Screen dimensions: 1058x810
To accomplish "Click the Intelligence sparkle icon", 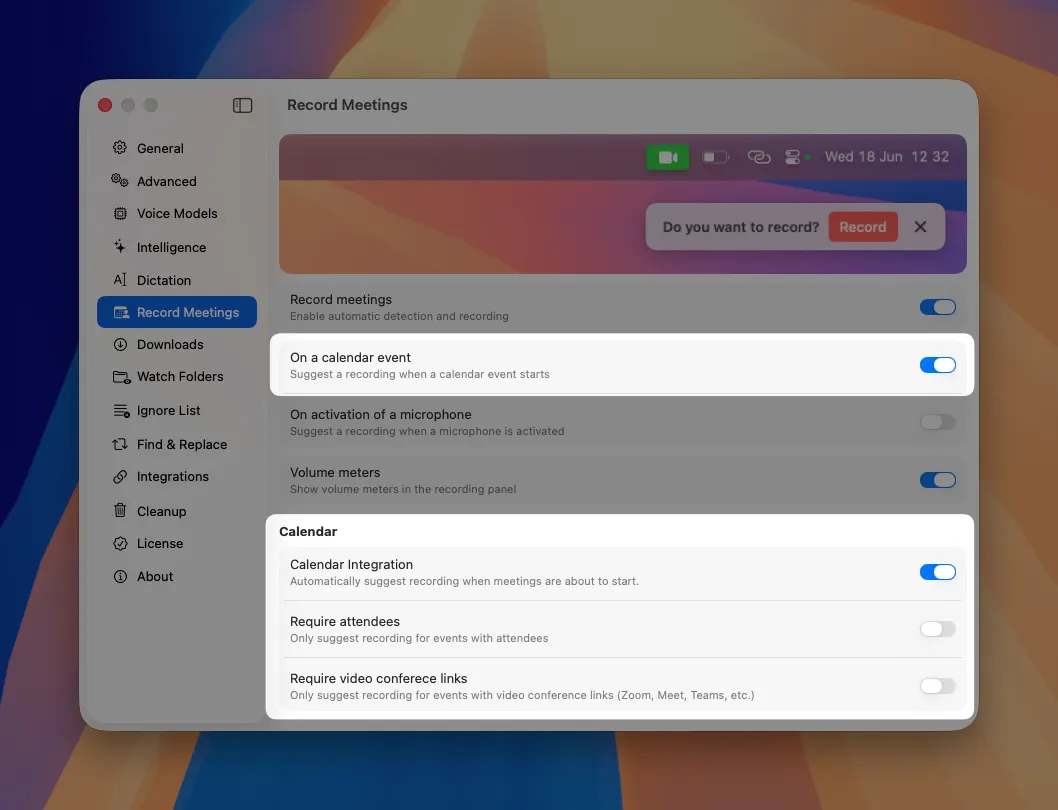I will (120, 246).
